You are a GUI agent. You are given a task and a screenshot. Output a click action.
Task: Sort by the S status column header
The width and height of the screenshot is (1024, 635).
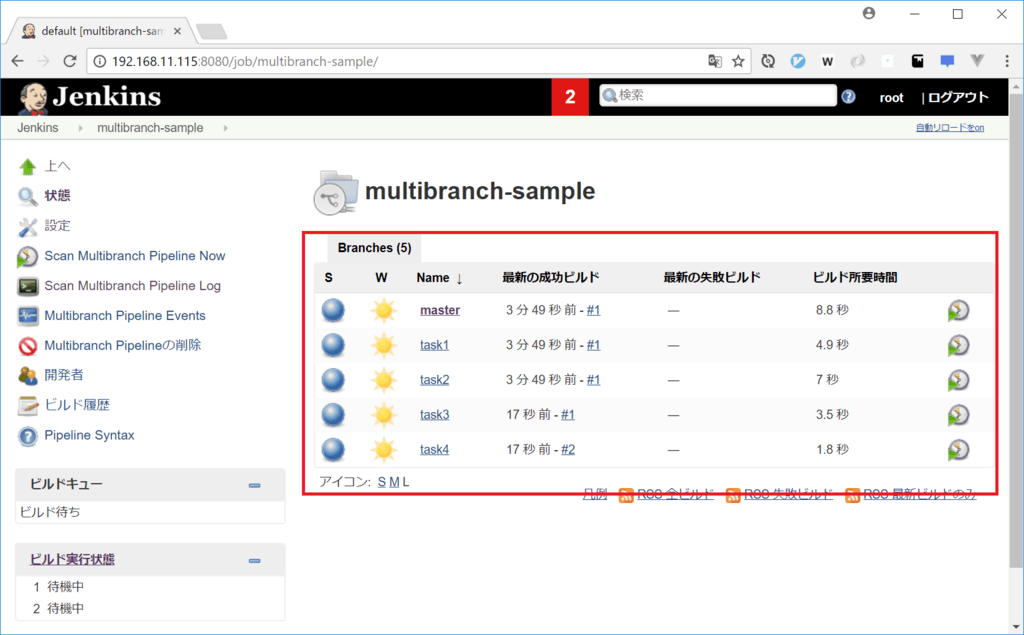click(x=328, y=278)
